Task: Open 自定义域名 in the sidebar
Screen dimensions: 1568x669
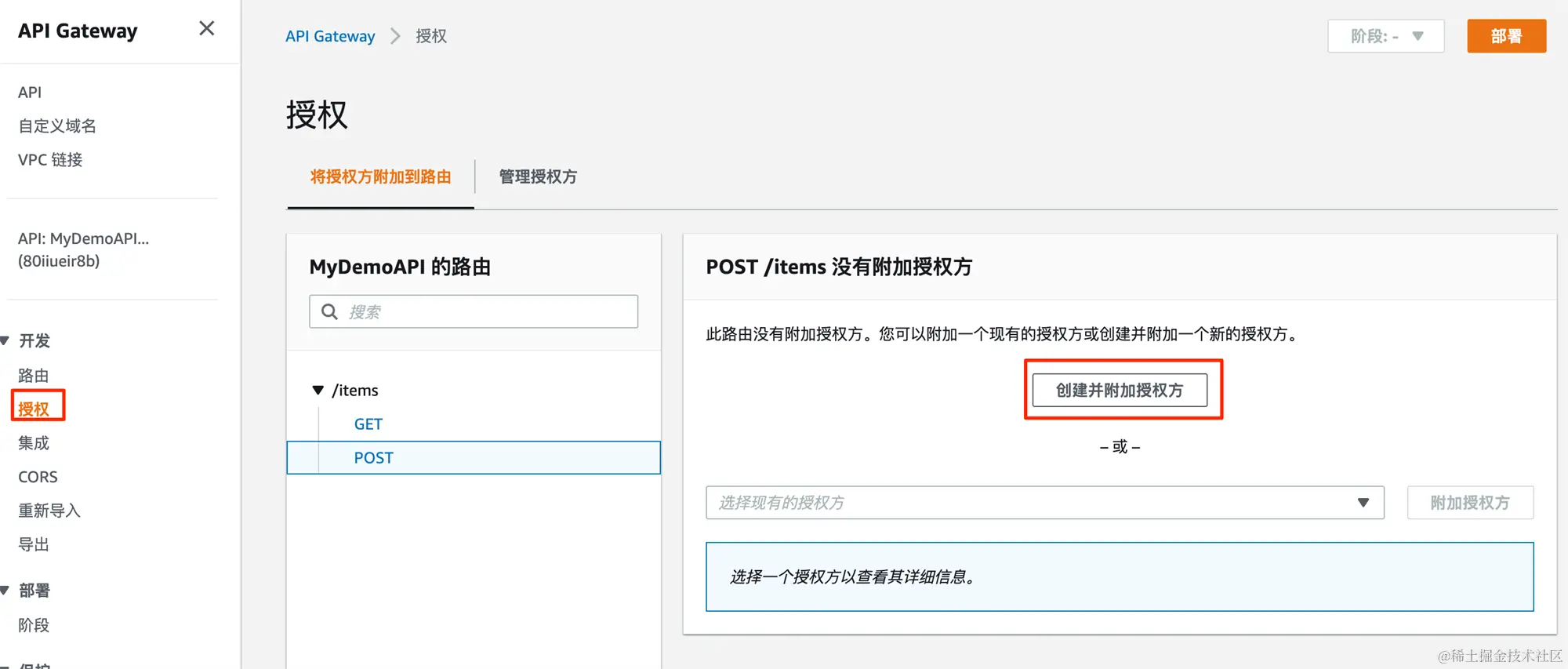Action: click(x=57, y=125)
